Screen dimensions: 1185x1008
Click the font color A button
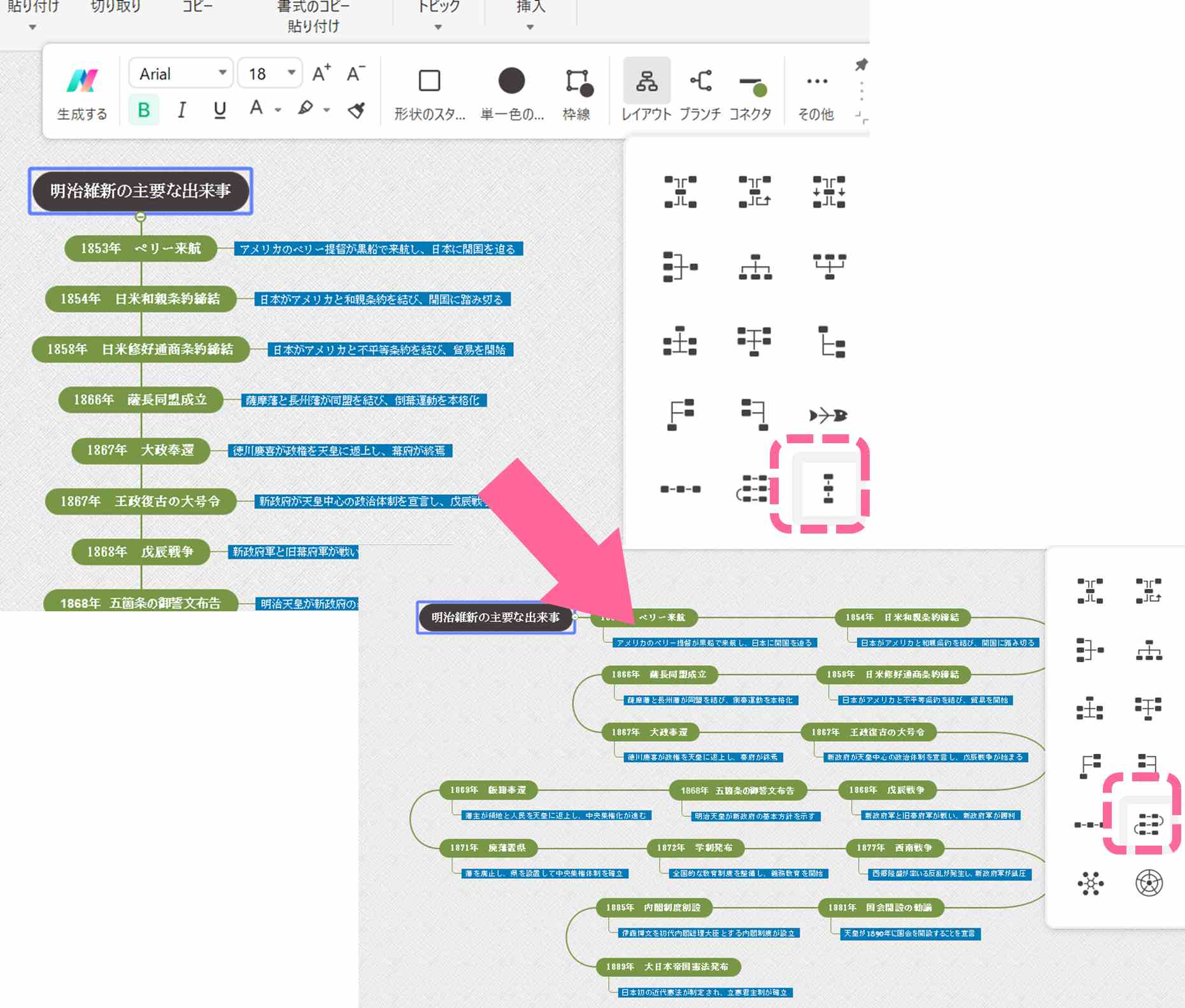(x=256, y=108)
